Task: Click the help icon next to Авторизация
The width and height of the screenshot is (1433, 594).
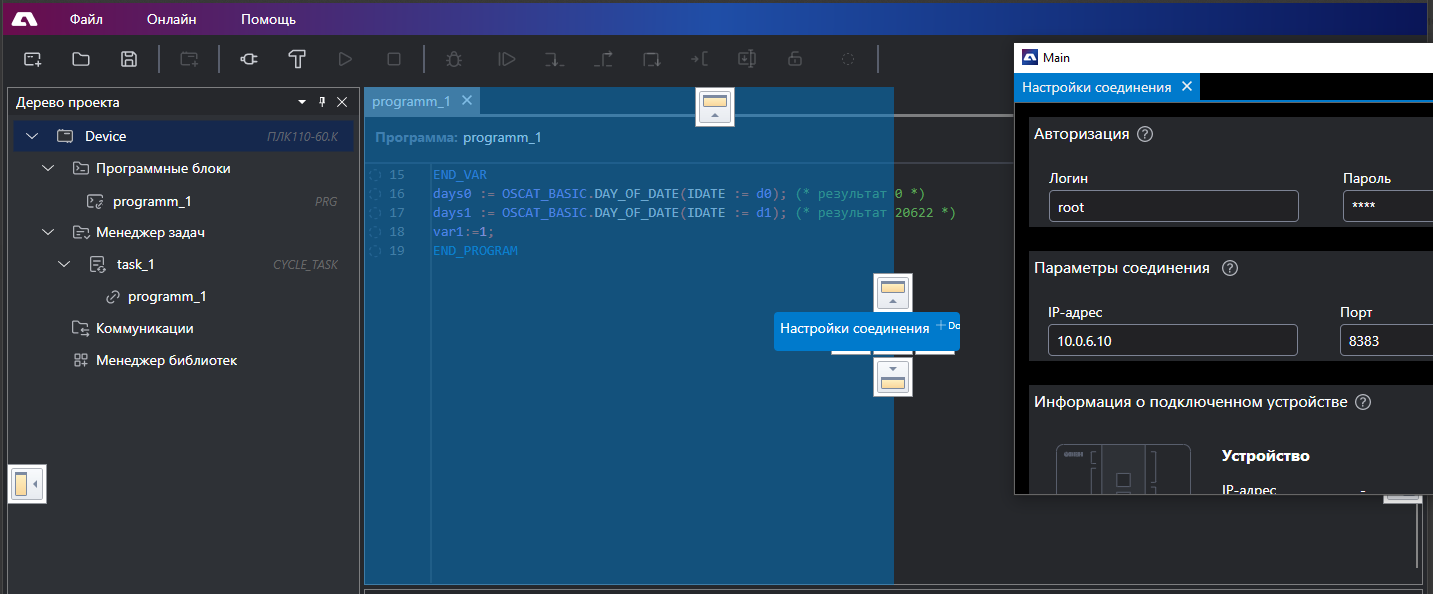Action: pyautogui.click(x=1146, y=134)
